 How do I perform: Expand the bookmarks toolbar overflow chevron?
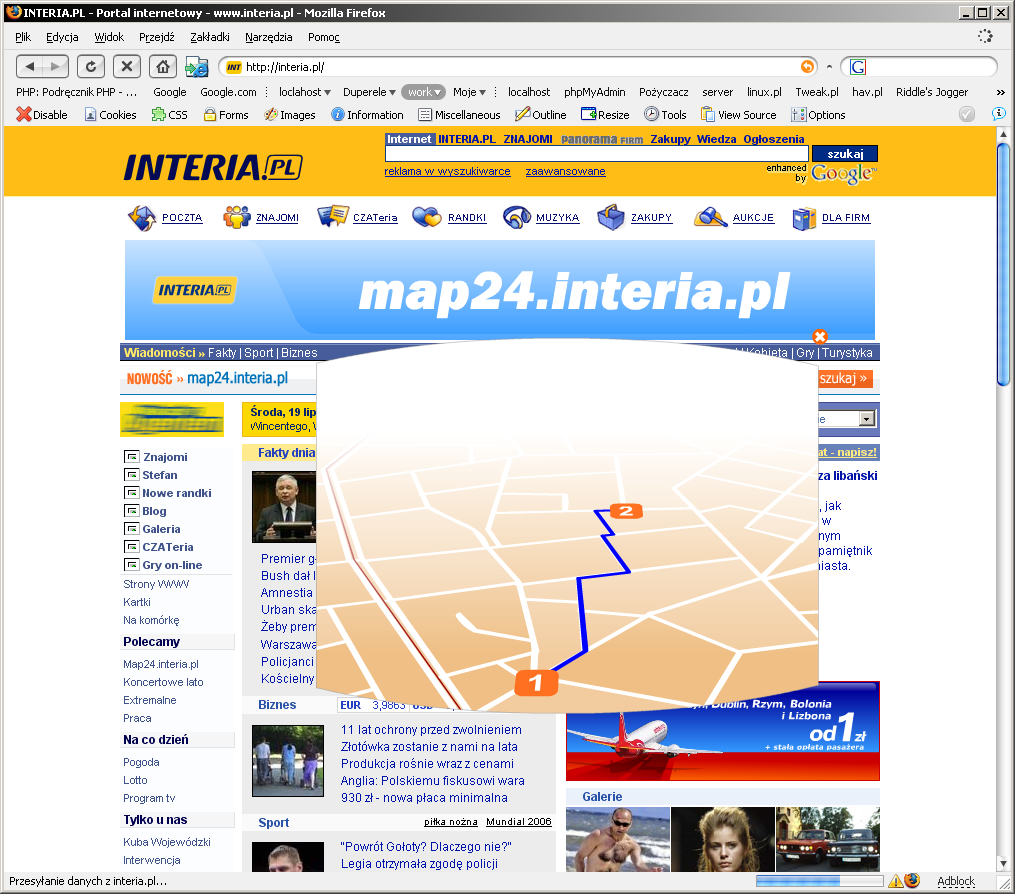click(1001, 93)
